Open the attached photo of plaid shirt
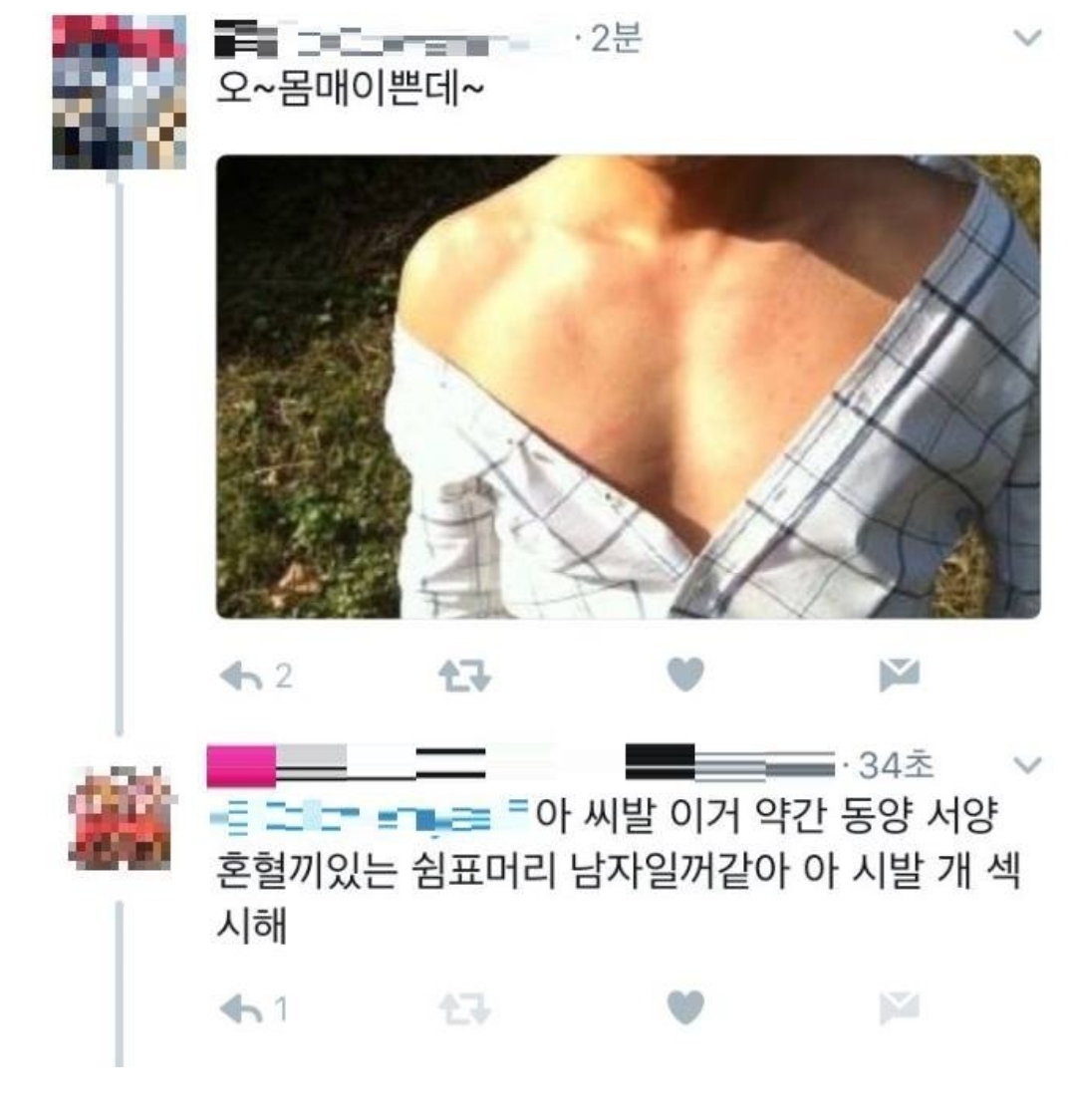 tap(628, 387)
